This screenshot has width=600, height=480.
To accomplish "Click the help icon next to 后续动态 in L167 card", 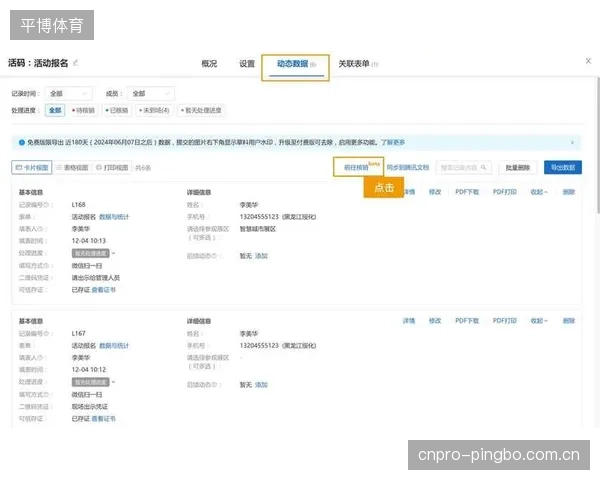I will click(214, 385).
